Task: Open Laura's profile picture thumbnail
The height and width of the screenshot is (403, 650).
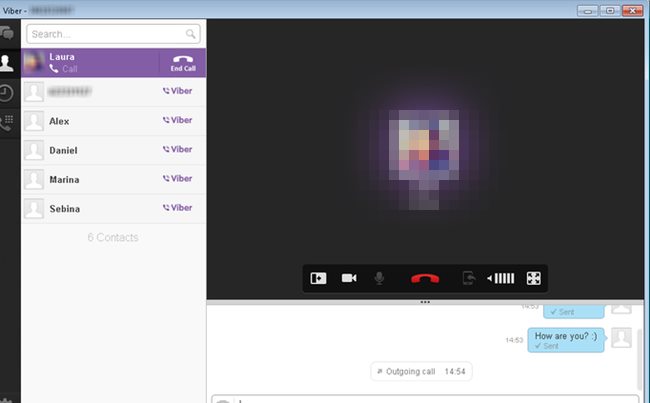Action: tap(34, 63)
